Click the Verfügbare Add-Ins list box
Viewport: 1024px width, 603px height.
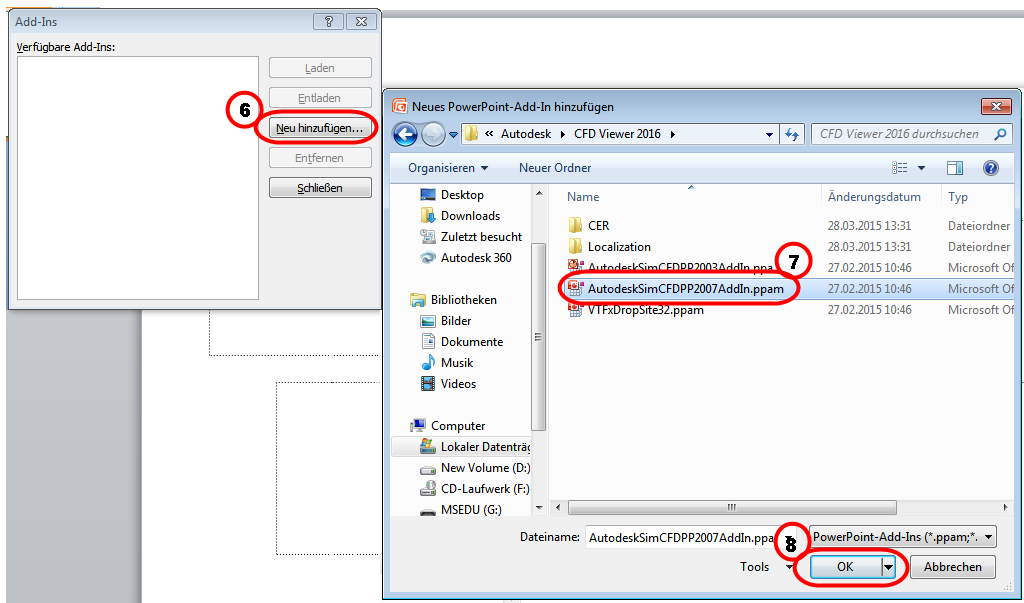click(138, 178)
